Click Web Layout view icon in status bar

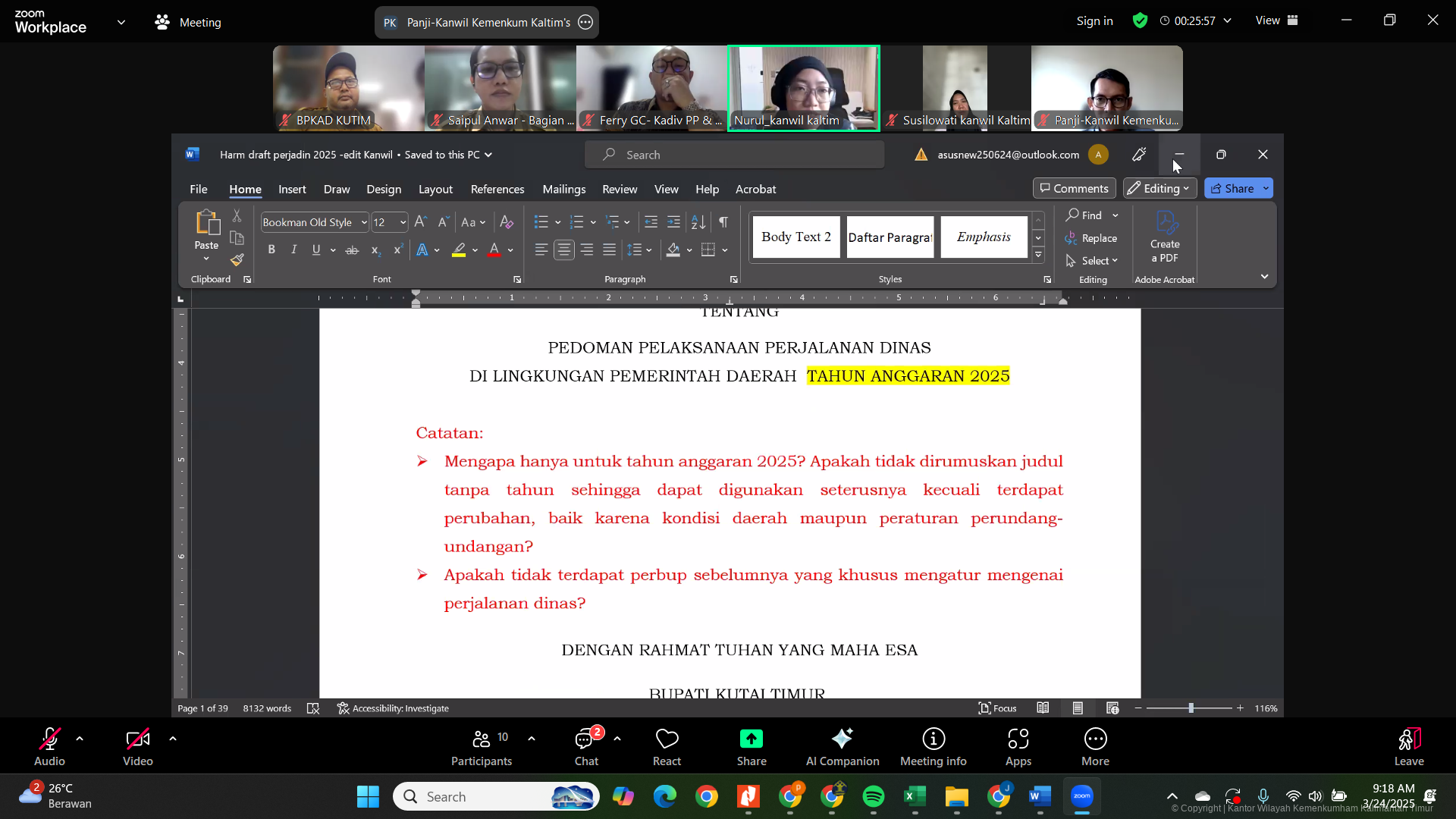1112,708
